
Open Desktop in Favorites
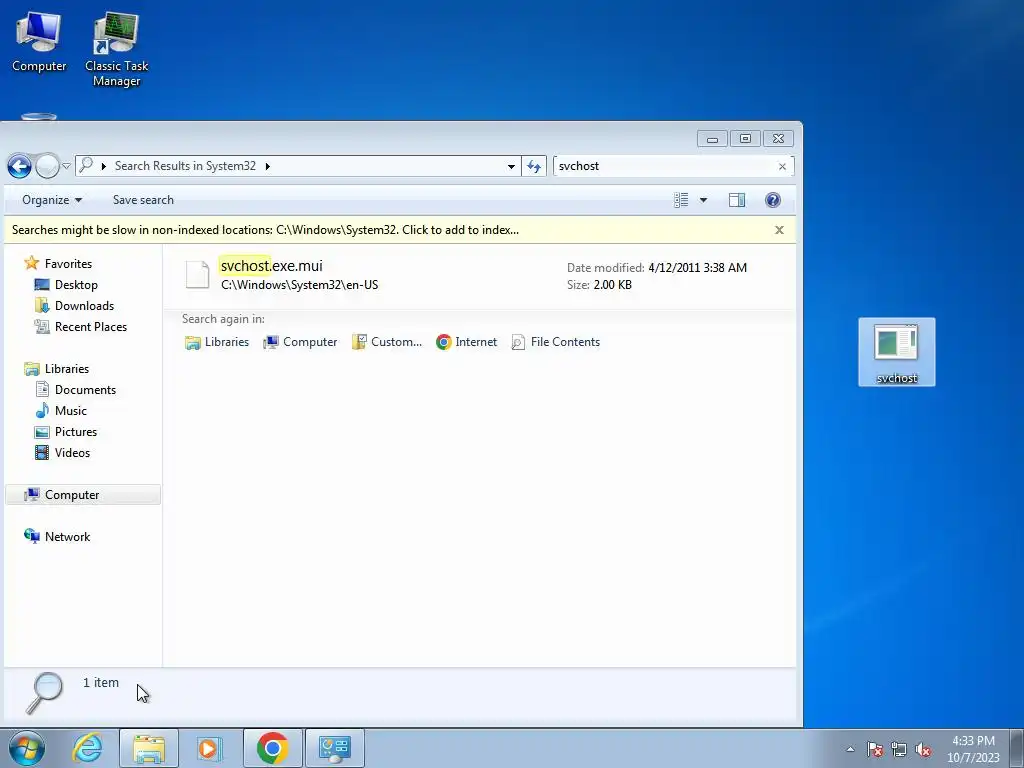pyautogui.click(x=76, y=285)
